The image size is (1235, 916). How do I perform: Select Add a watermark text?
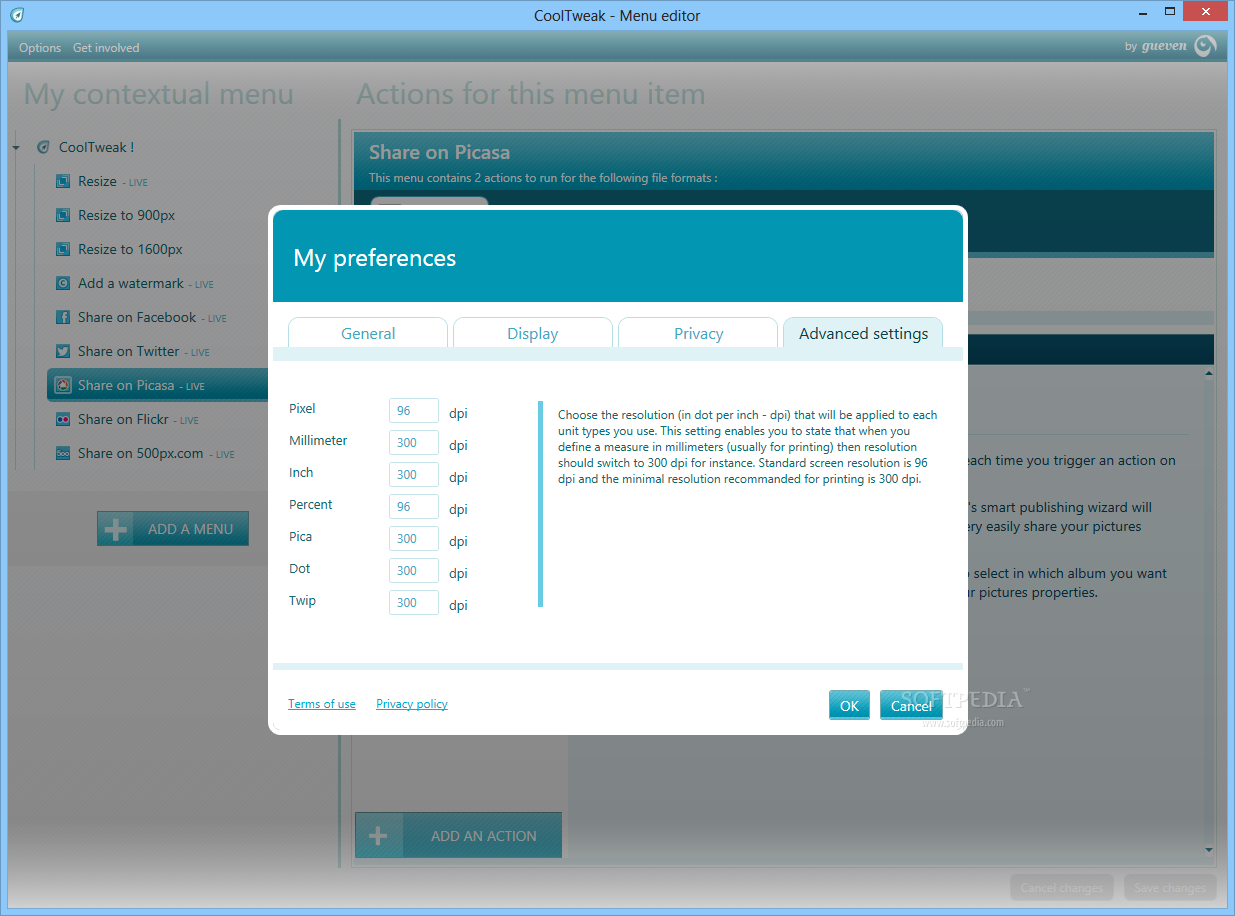pos(131,283)
